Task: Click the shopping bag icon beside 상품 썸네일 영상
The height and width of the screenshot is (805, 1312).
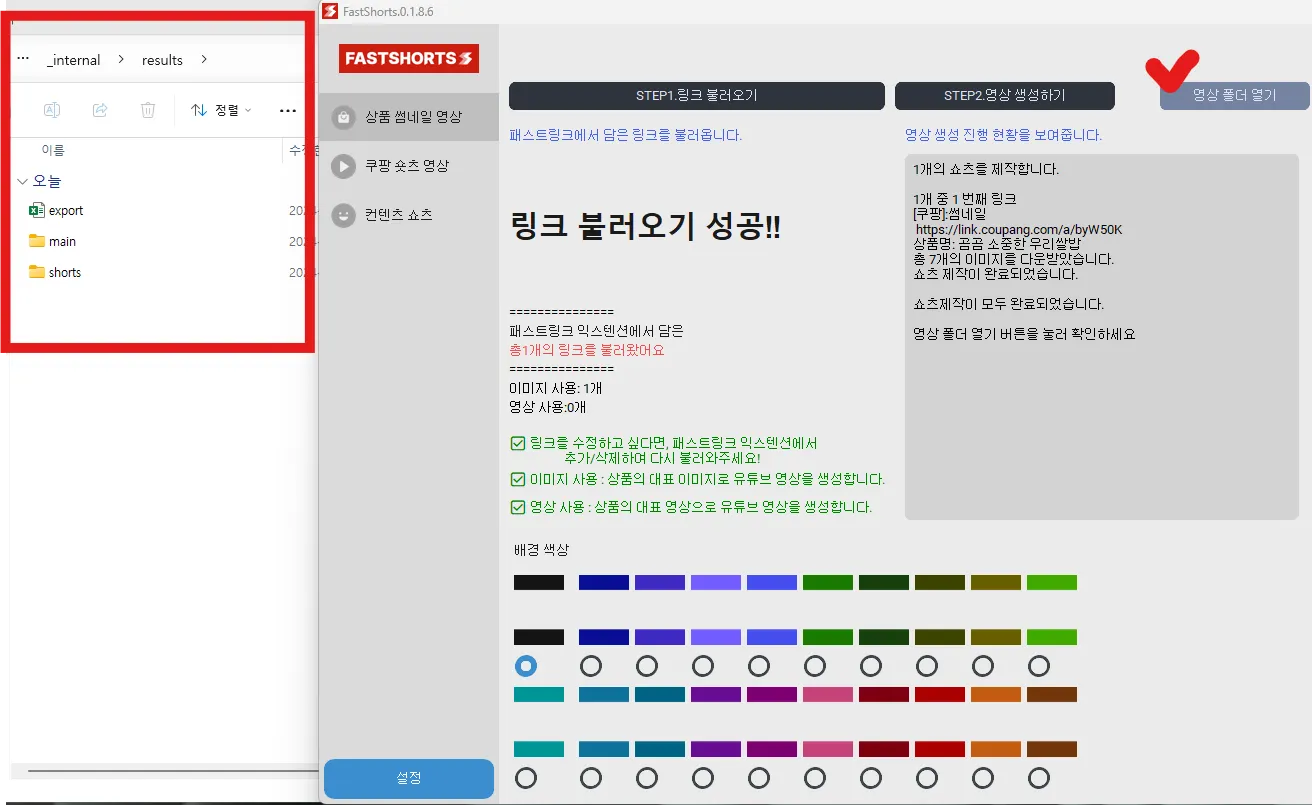Action: tap(344, 117)
